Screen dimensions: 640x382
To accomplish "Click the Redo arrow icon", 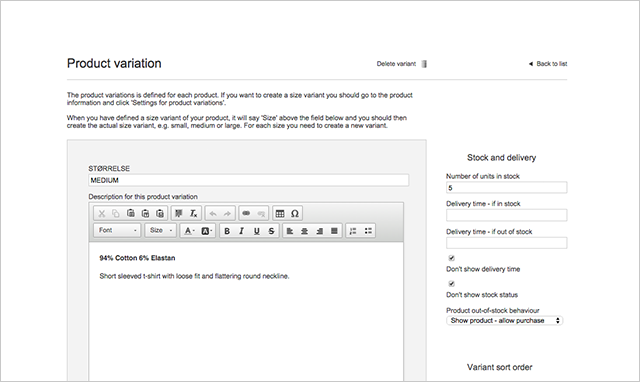I will click(x=227, y=213).
